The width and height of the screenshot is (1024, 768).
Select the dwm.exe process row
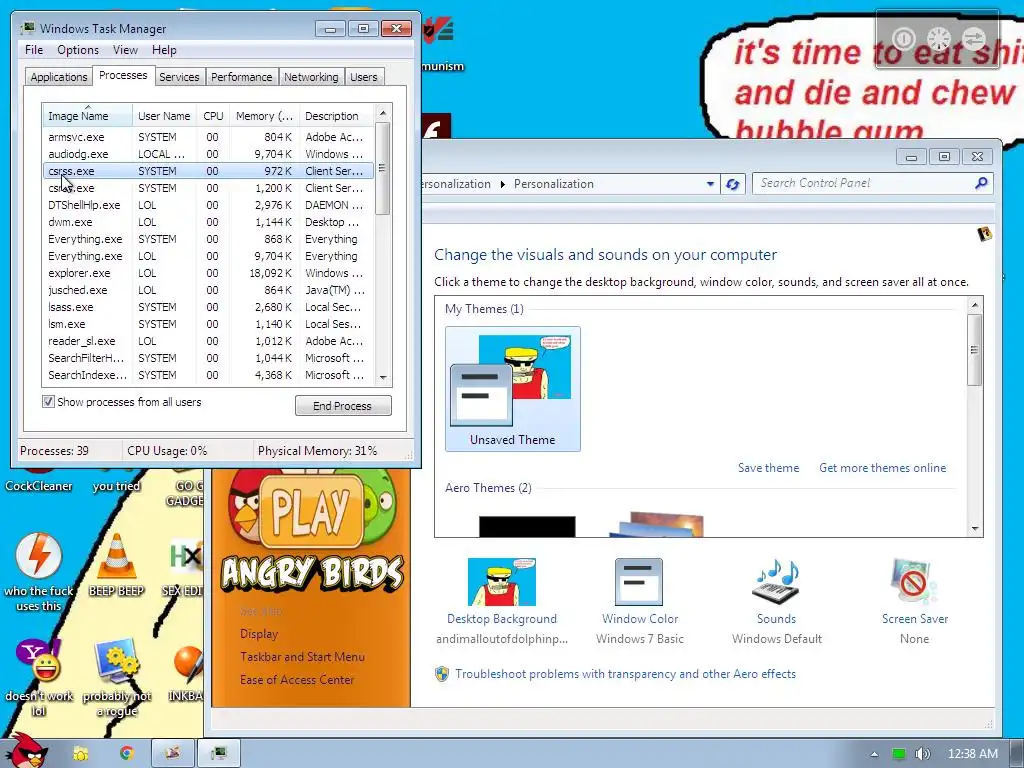208,222
